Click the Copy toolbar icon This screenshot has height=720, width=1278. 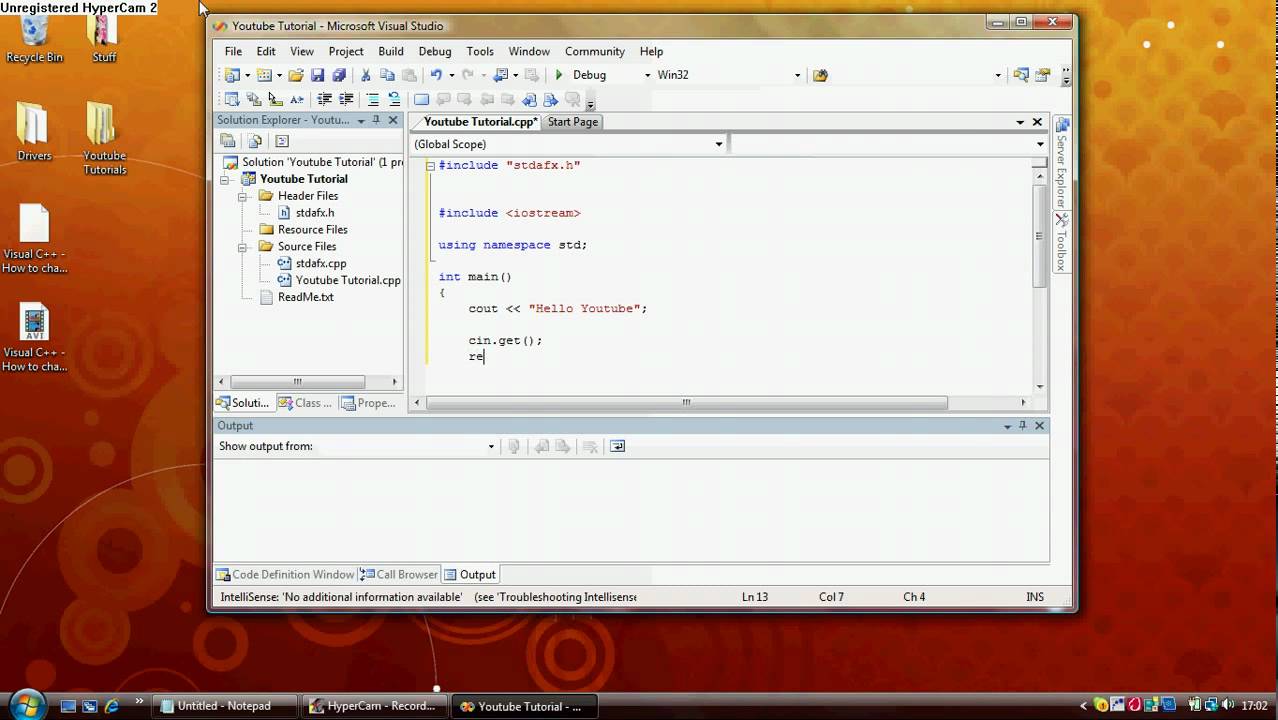387,75
